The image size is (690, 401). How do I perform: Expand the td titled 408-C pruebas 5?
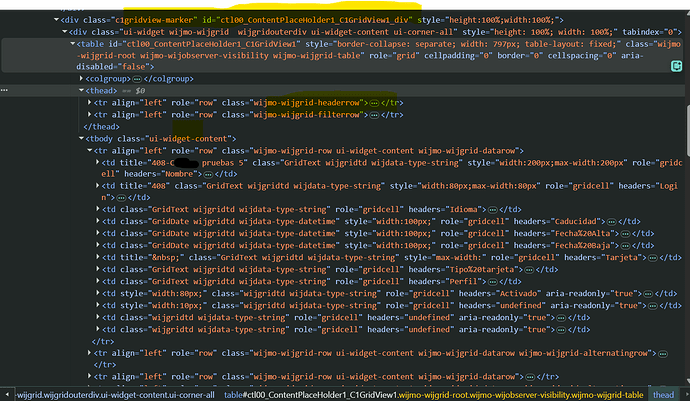[98, 162]
